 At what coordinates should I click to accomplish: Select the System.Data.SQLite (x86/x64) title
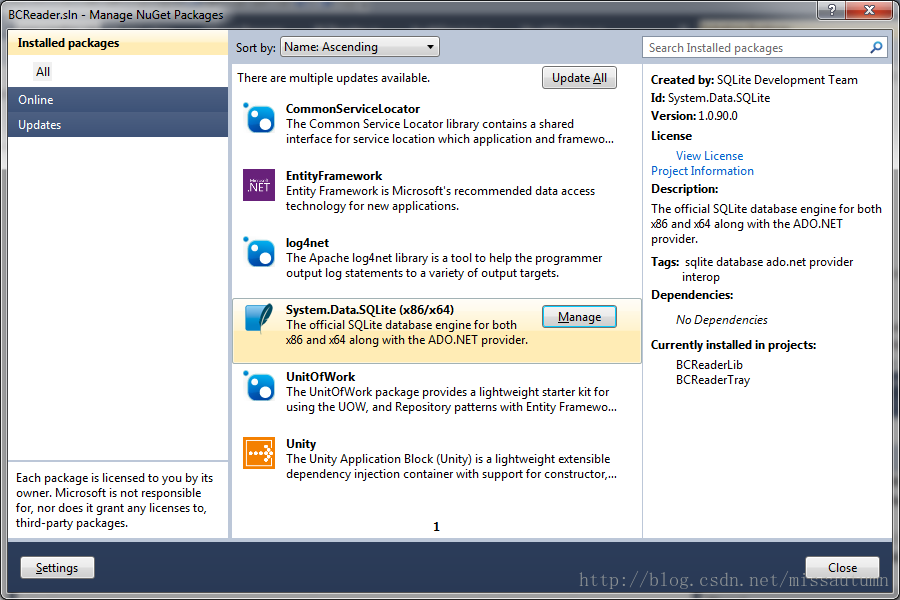point(370,310)
